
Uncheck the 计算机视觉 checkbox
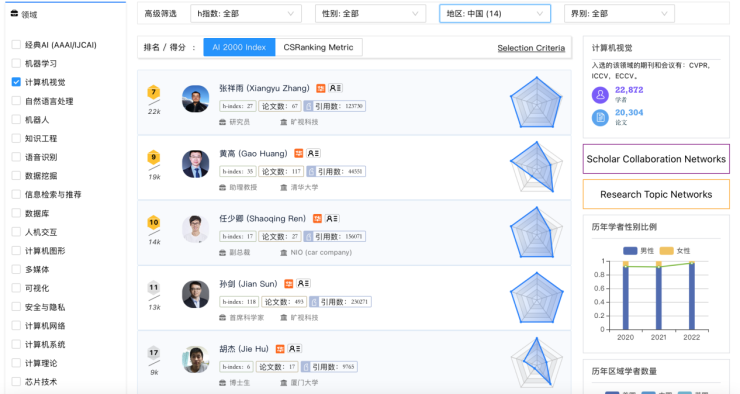[16, 82]
